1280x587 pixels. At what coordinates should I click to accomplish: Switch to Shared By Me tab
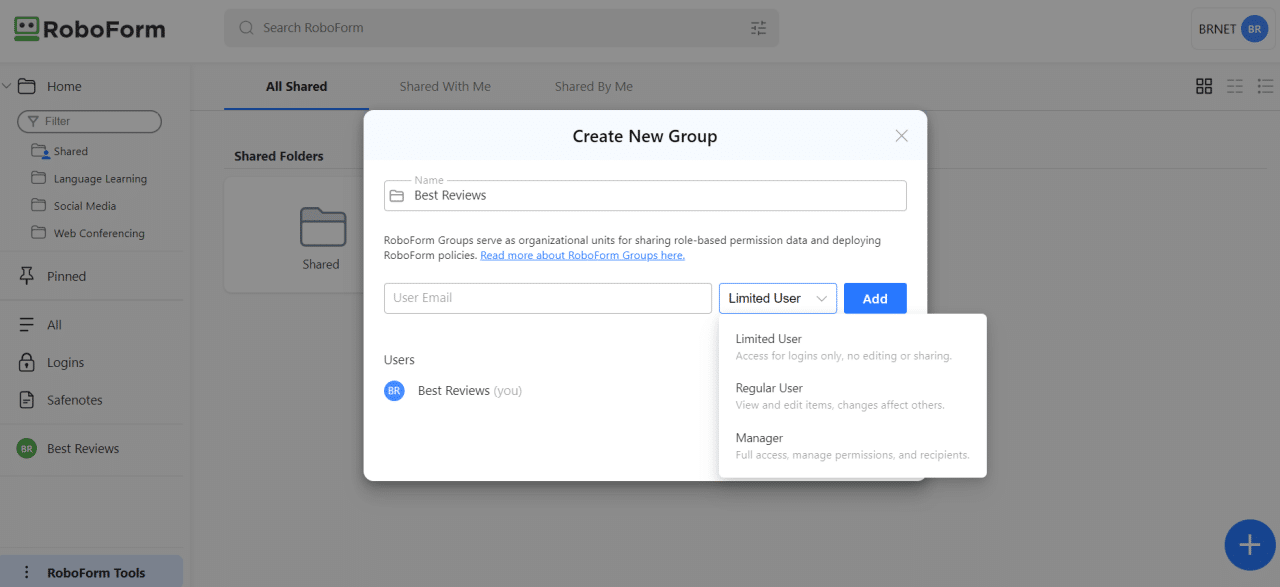pyautogui.click(x=593, y=86)
